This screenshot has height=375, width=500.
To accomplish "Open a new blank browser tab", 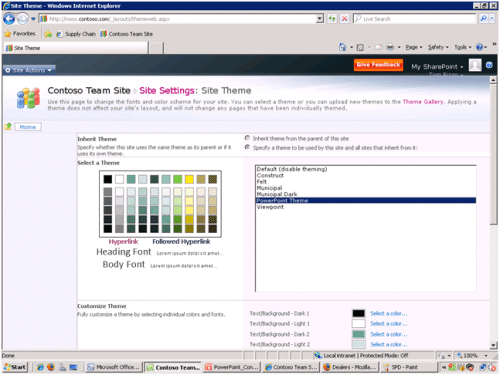I will click(156, 48).
